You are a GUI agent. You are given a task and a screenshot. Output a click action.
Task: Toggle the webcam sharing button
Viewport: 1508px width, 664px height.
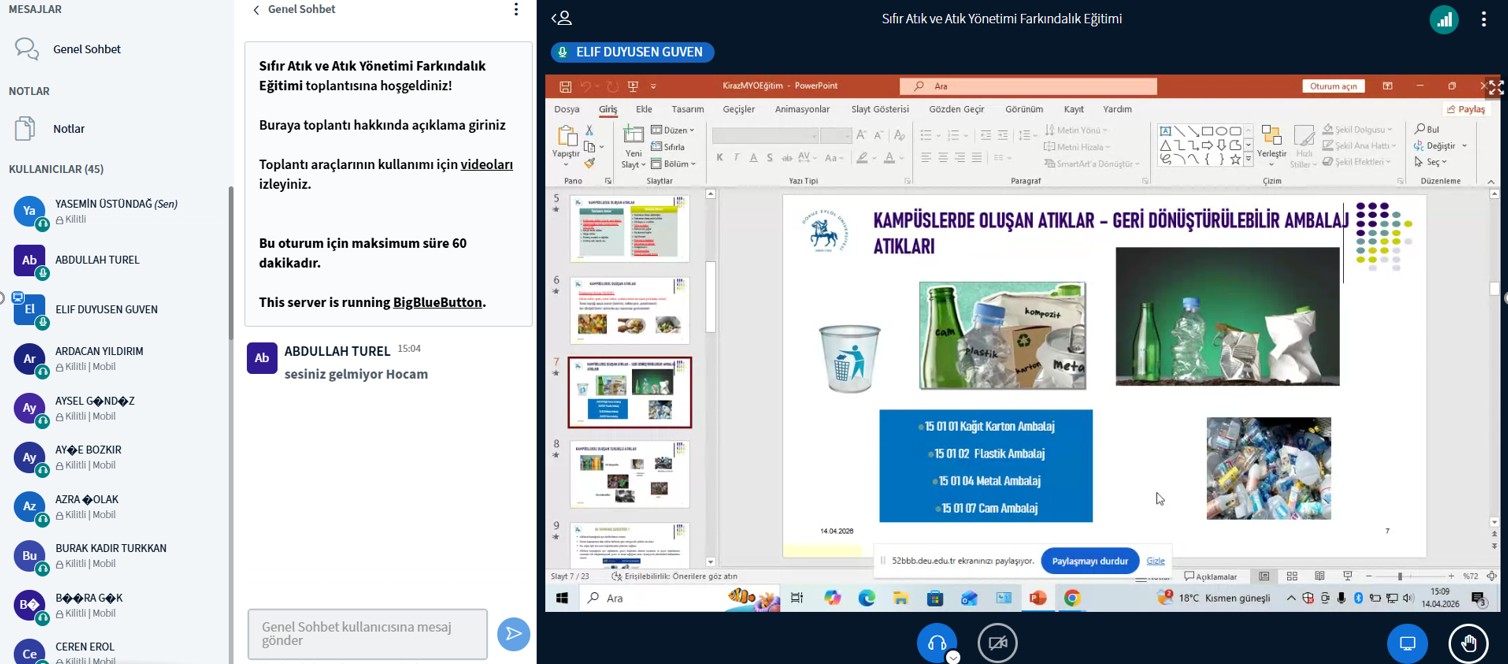click(x=997, y=643)
